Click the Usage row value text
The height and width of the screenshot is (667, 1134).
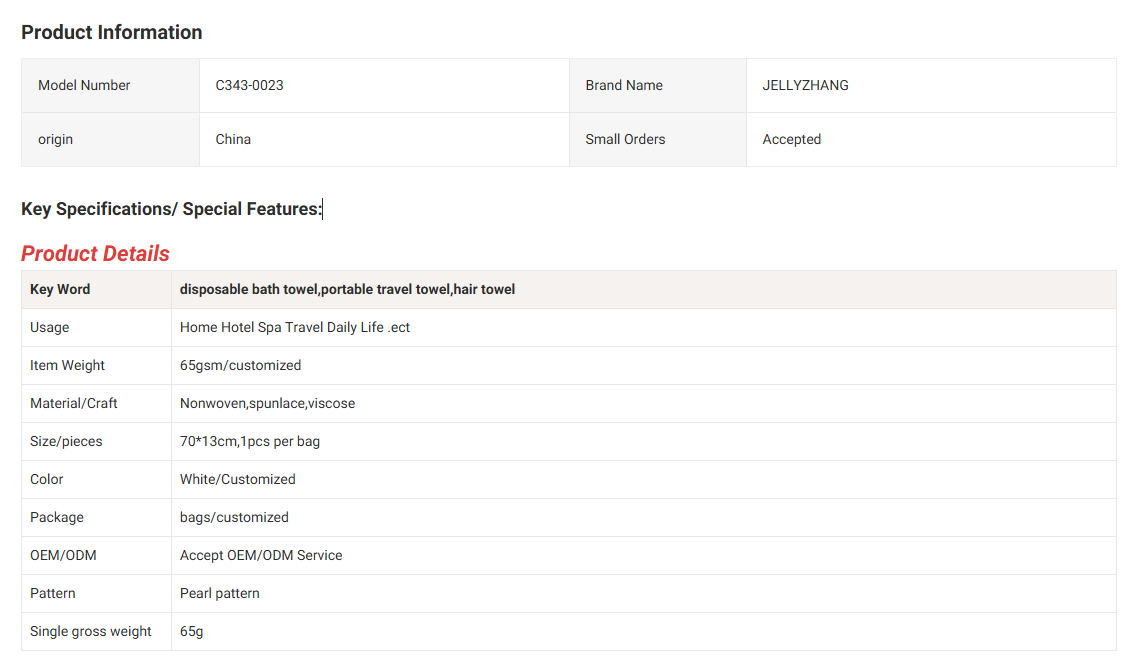coord(295,327)
